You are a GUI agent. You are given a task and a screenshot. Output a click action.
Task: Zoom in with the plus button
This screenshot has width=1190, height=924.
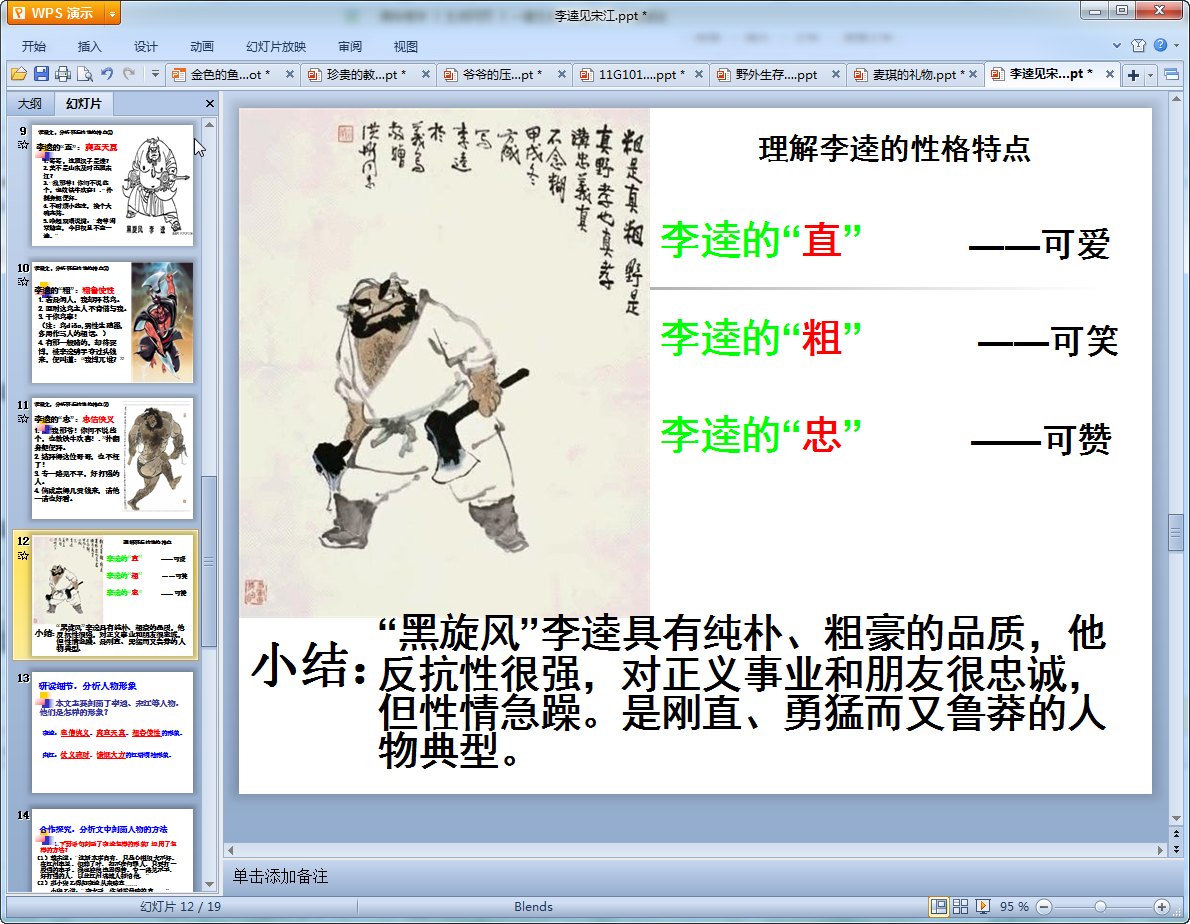pyautogui.click(x=1161, y=907)
